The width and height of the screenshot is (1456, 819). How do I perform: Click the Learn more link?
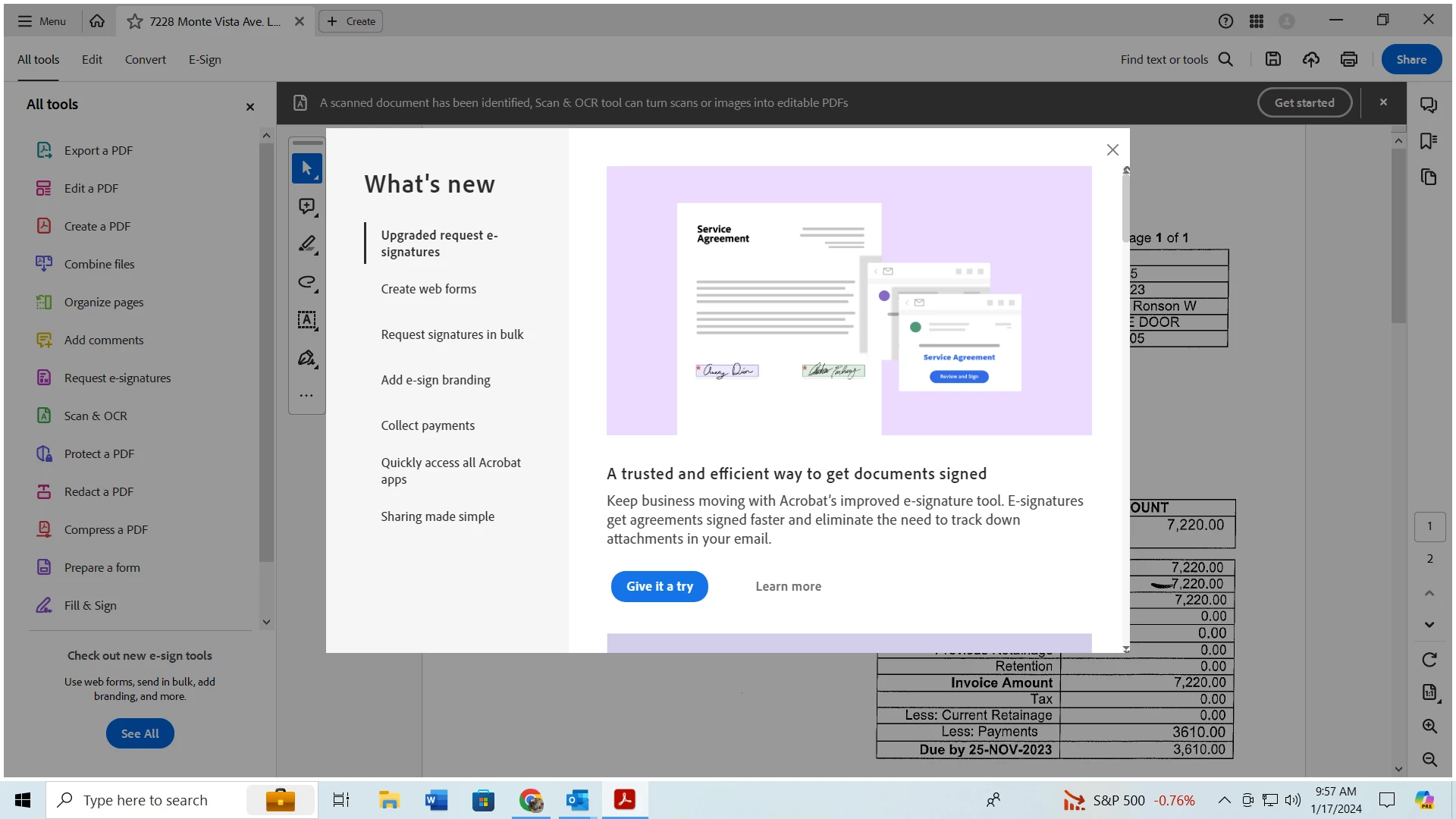click(x=788, y=586)
